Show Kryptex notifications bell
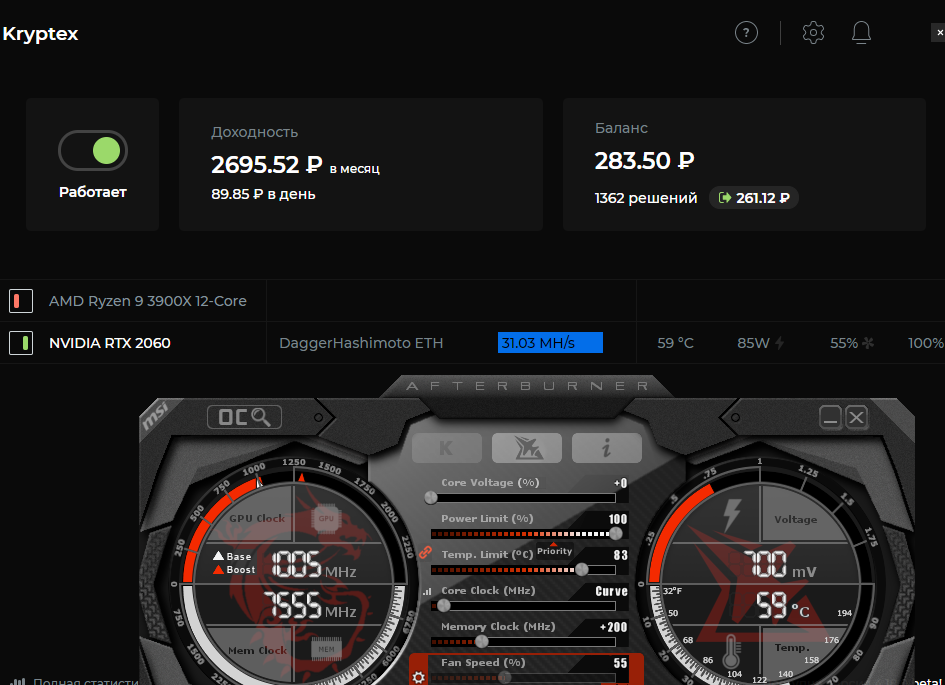Viewport: 945px width, 685px height. 861,33
